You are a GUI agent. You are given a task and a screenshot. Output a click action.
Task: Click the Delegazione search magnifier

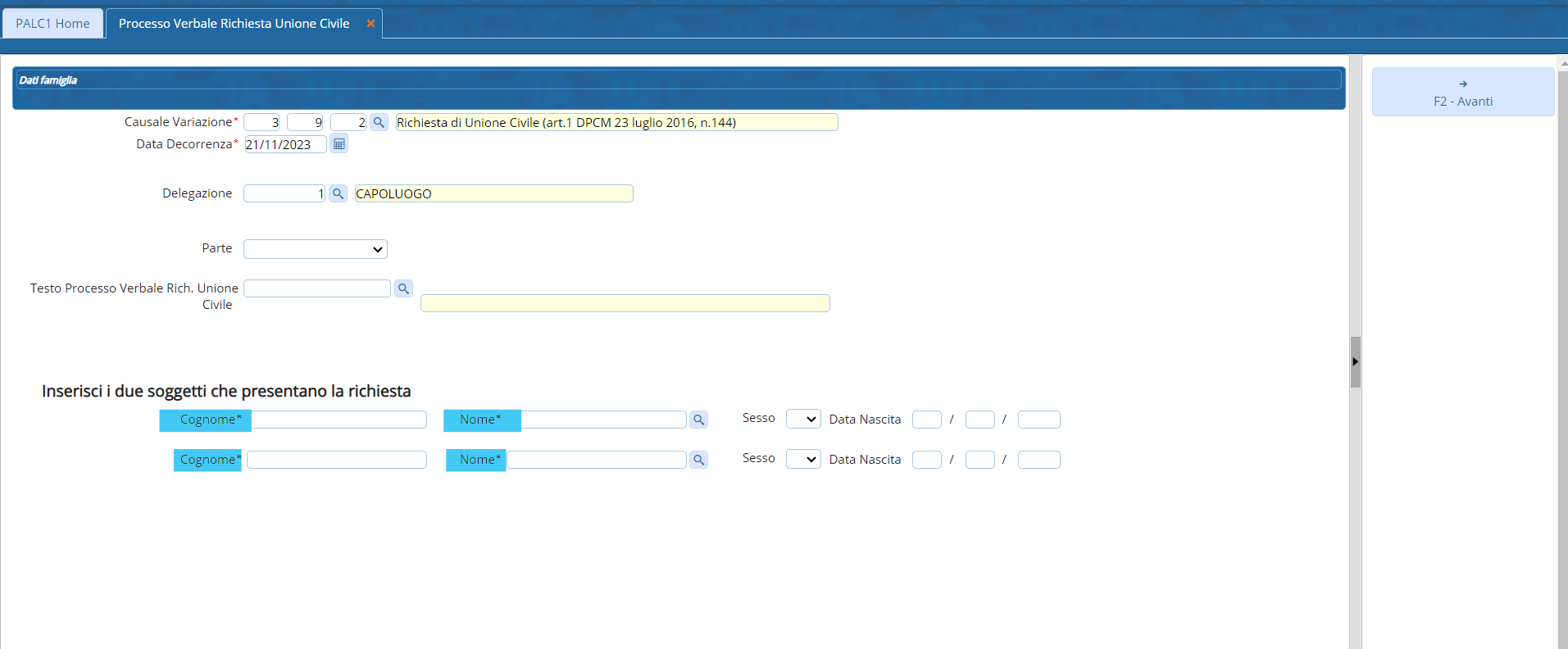338,193
